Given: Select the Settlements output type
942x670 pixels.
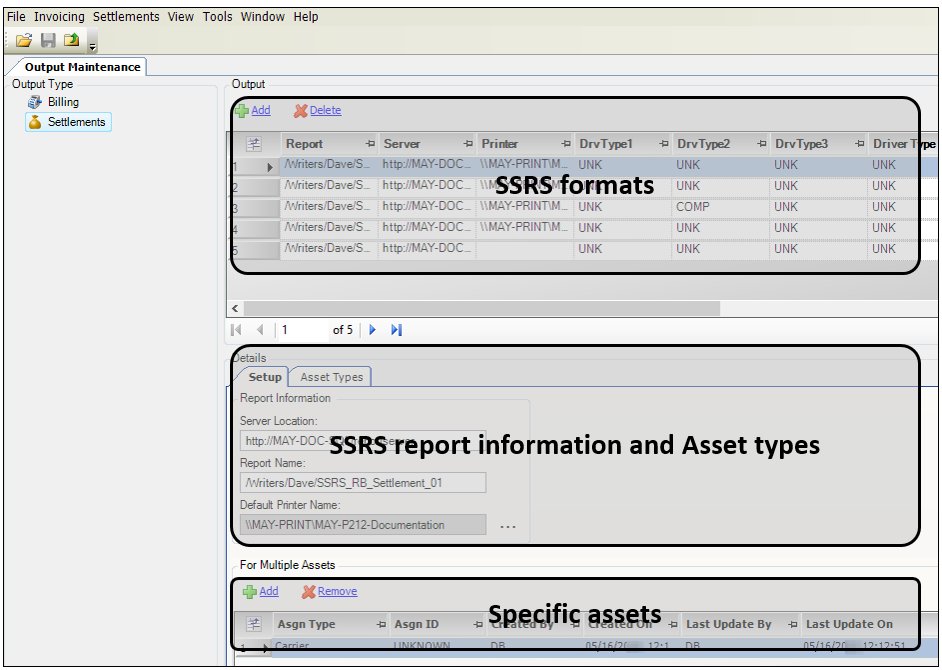Looking at the screenshot, I should (76, 122).
